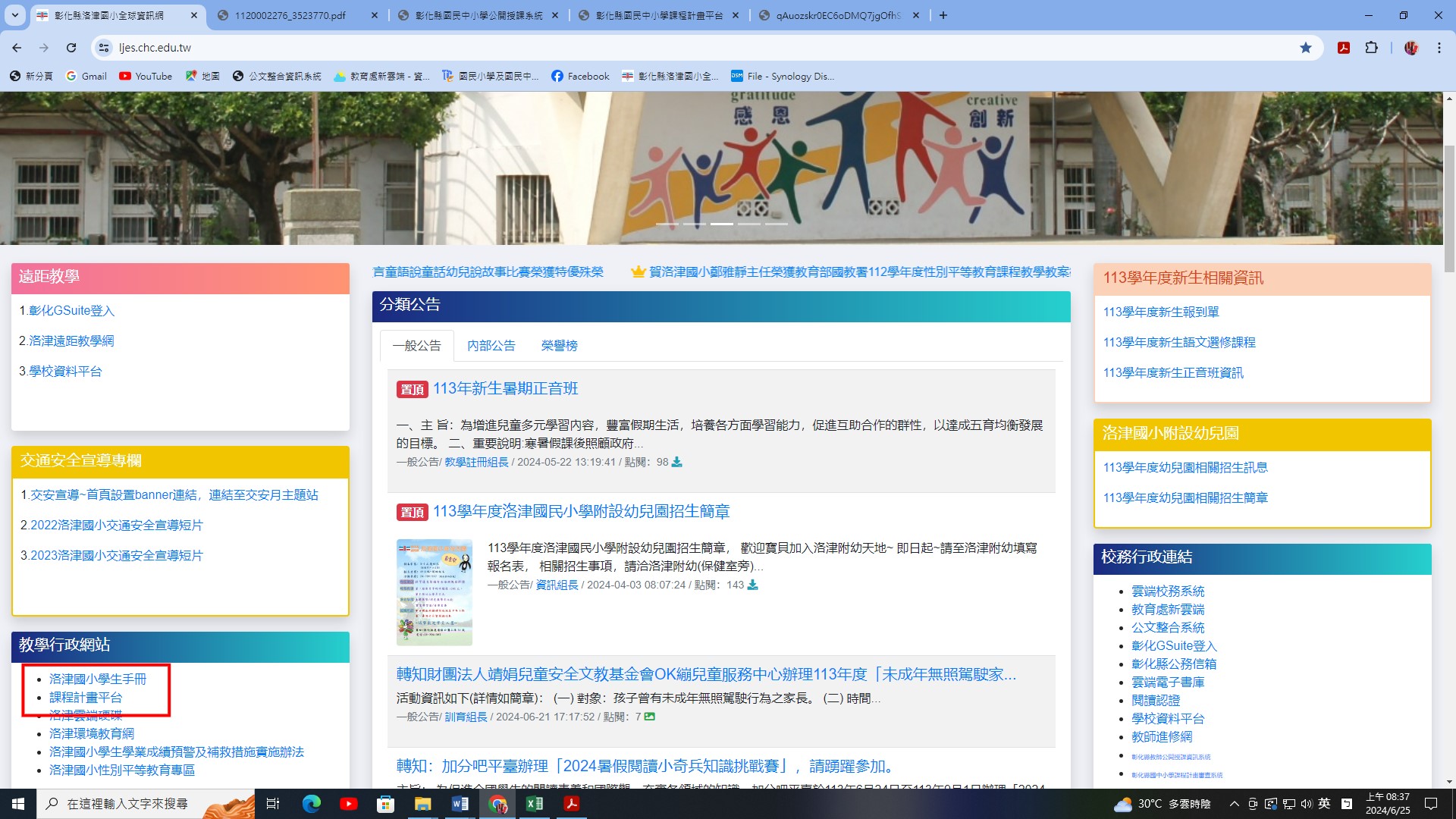Image resolution: width=1456 pixels, height=819 pixels.
Task: Open the Adobe Acrobat extension icon
Action: (x=1344, y=48)
